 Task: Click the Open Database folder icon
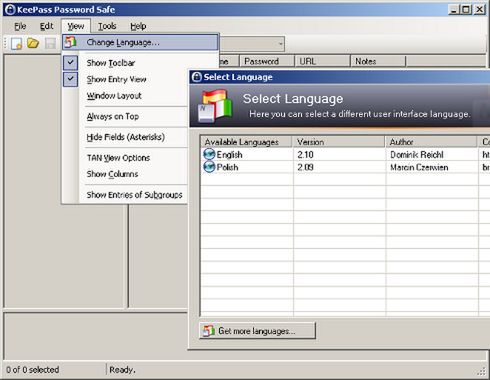(33, 43)
